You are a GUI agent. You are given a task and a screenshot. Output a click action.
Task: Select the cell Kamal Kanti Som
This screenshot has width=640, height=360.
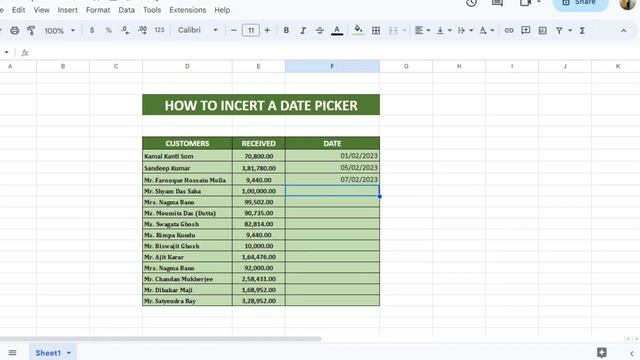click(187, 156)
